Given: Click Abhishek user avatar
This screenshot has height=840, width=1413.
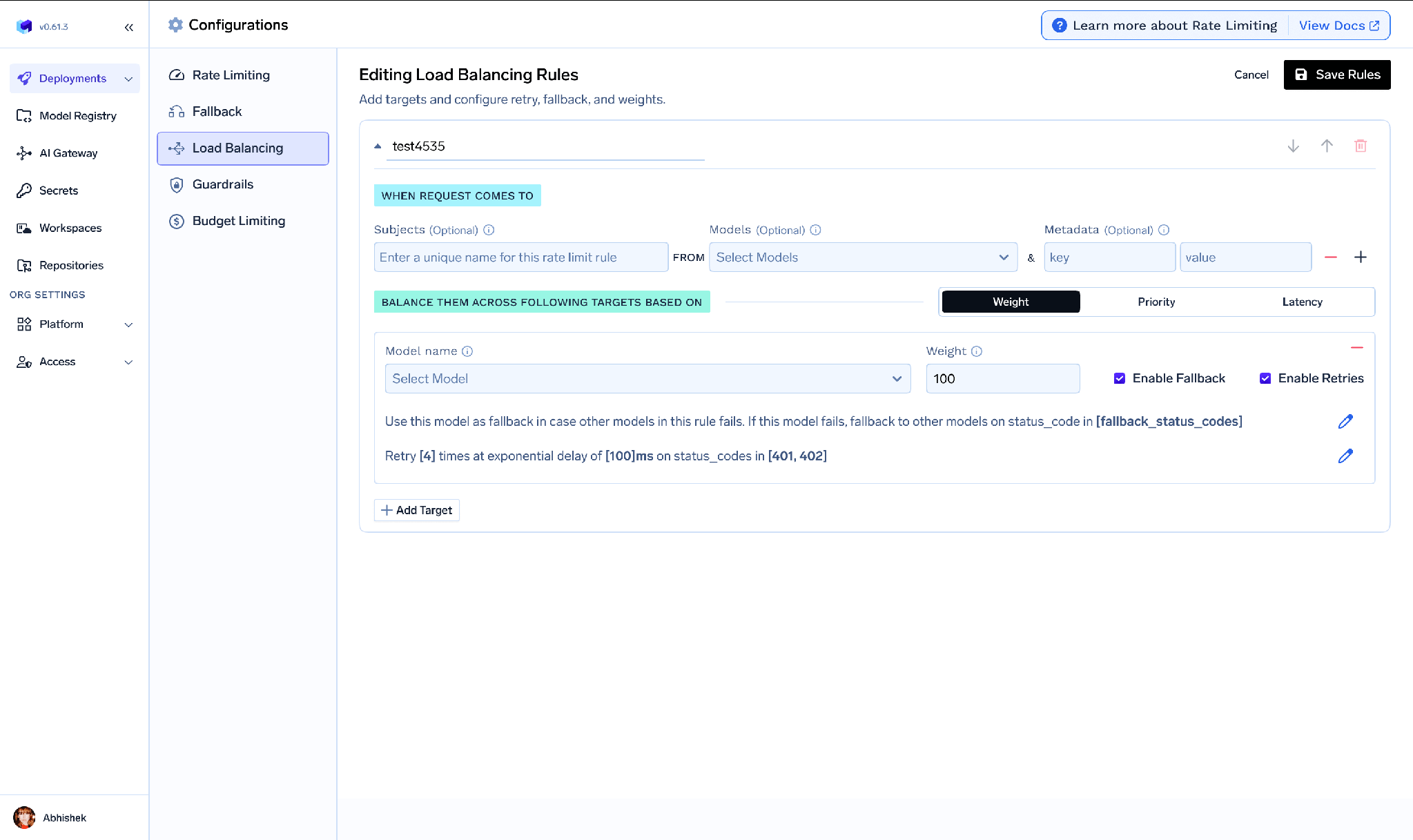Looking at the screenshot, I should pos(24,817).
